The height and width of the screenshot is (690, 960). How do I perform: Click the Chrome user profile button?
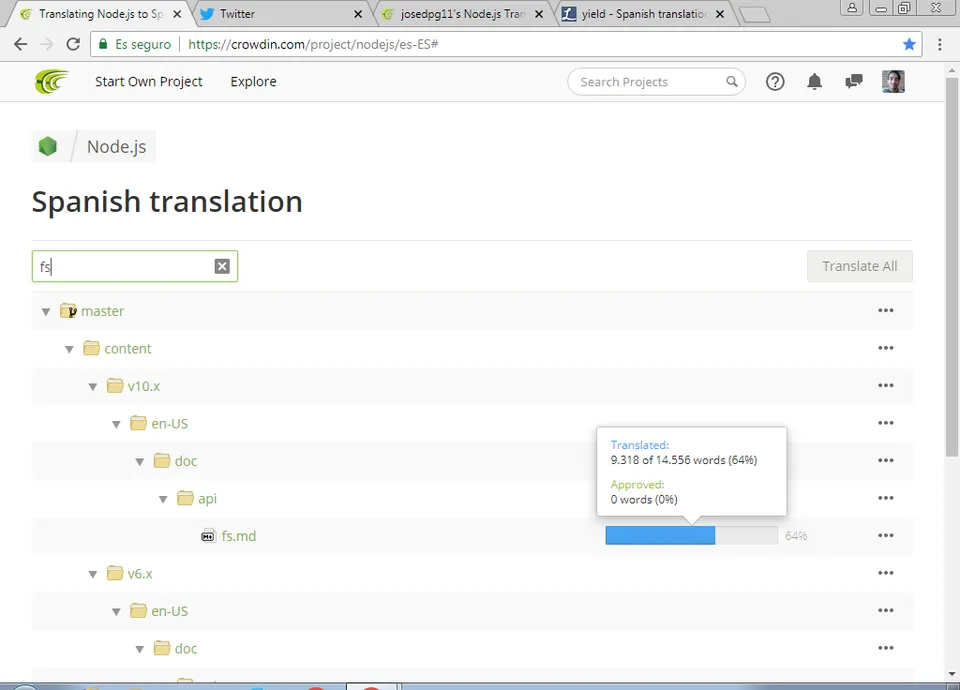852,8
